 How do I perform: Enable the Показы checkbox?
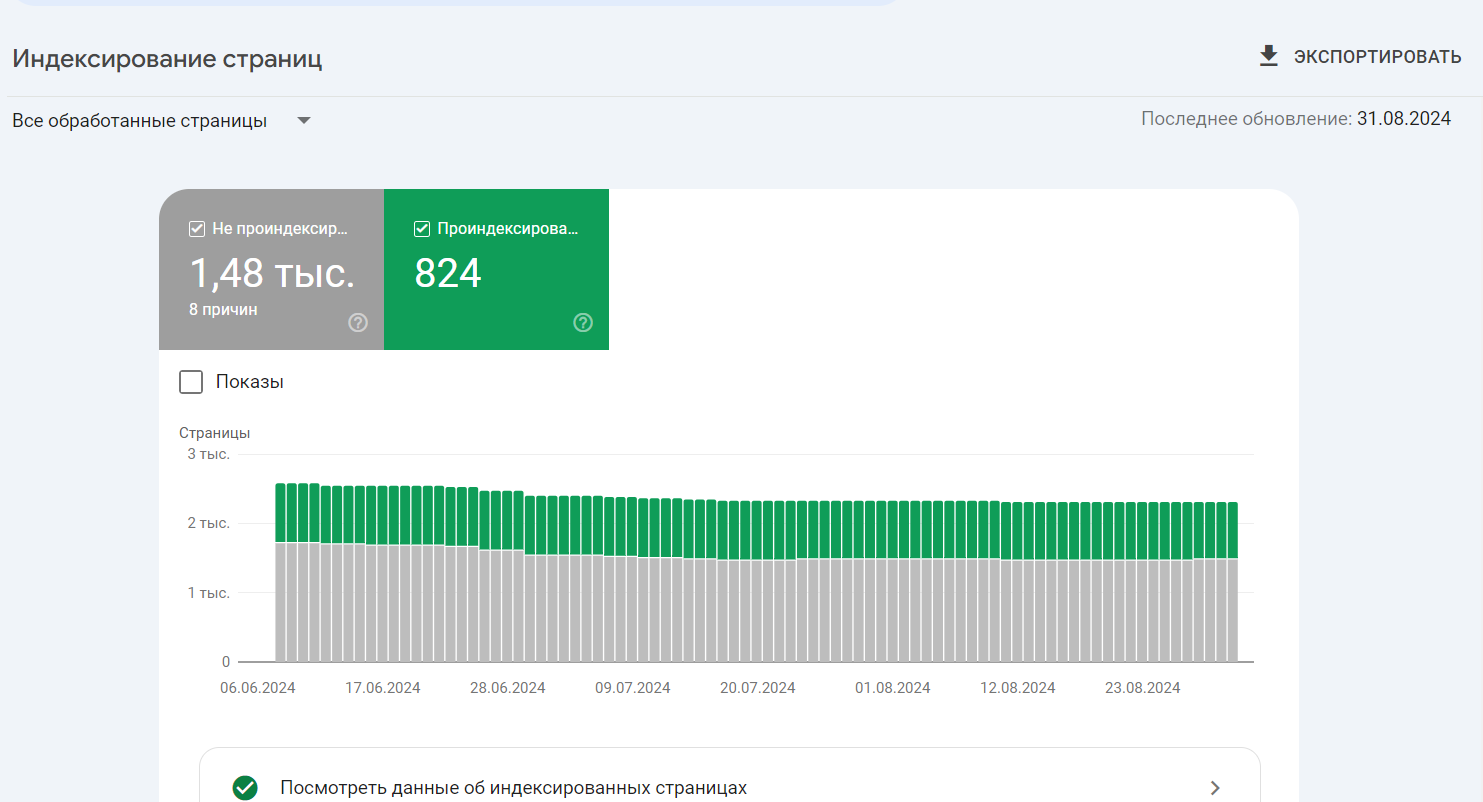(x=191, y=382)
